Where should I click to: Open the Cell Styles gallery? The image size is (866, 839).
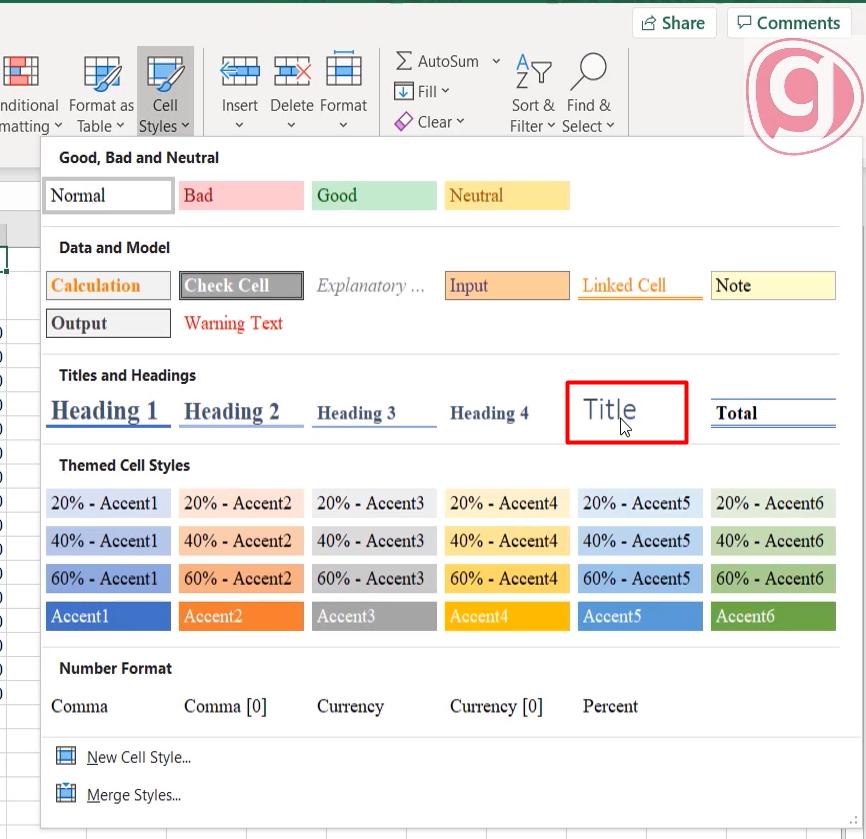[165, 90]
